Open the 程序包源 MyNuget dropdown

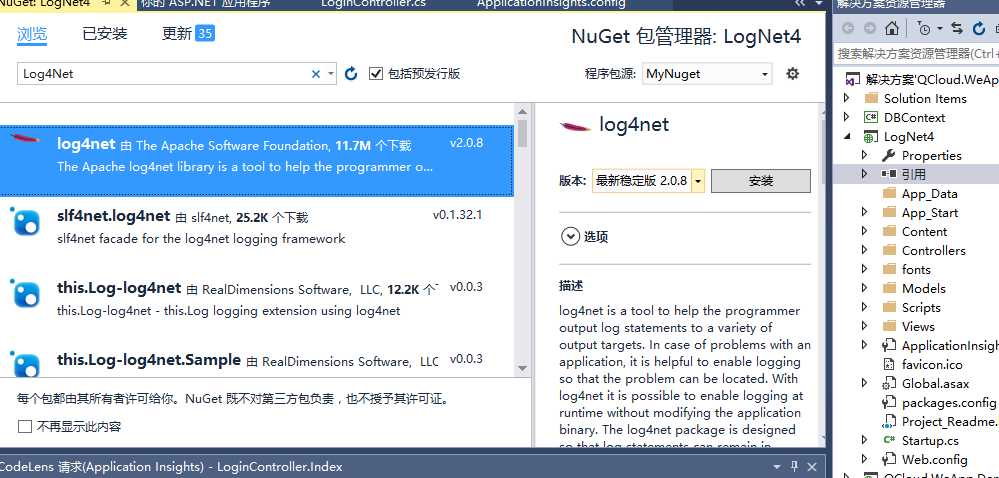point(707,74)
